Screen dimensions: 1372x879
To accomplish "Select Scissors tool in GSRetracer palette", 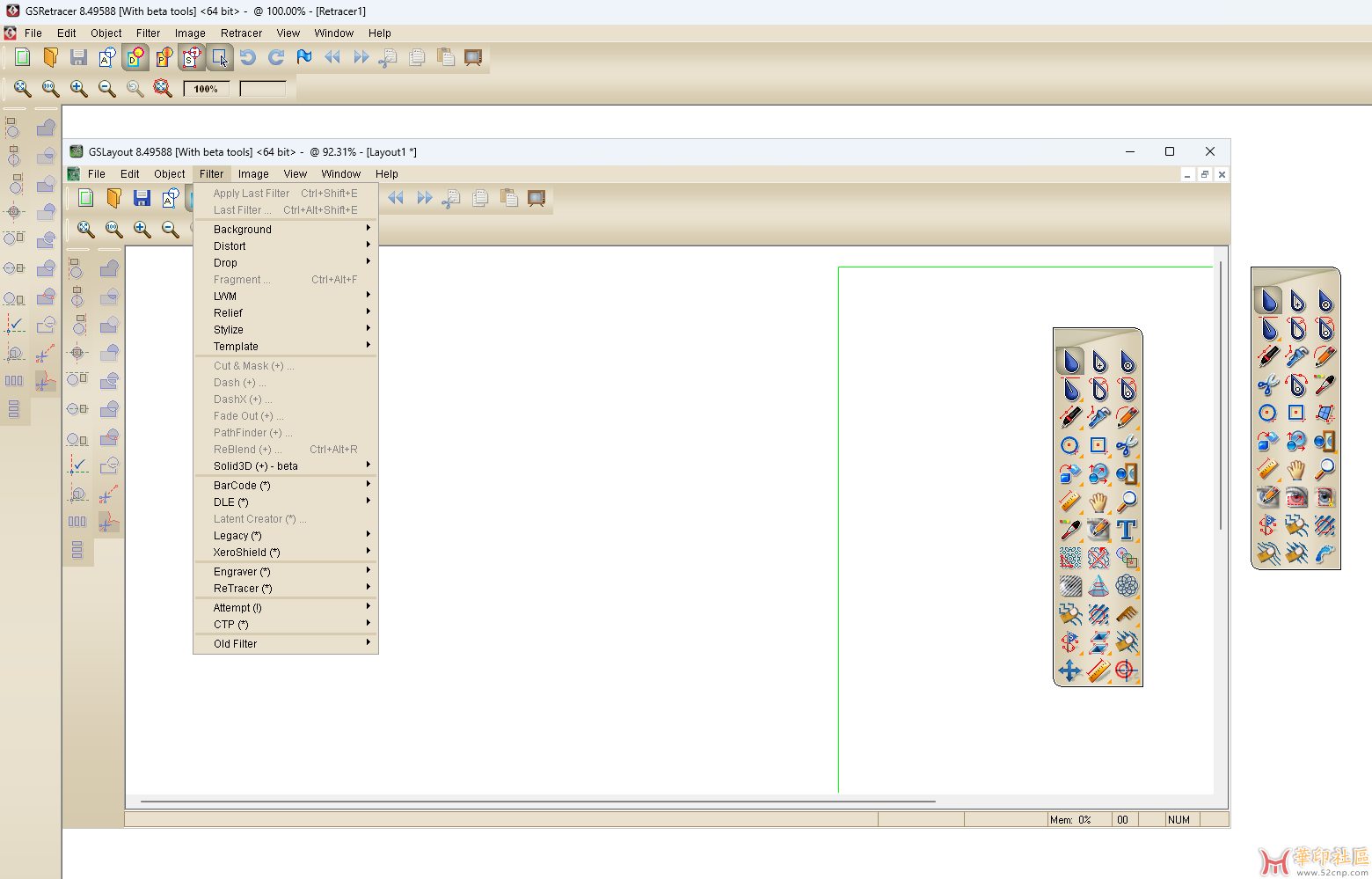I will [1267, 385].
